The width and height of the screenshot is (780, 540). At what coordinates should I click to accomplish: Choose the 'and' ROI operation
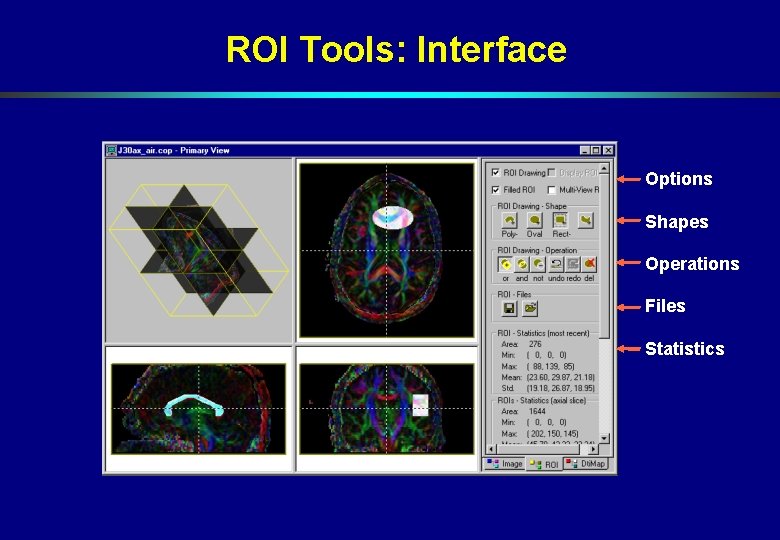[x=522, y=264]
